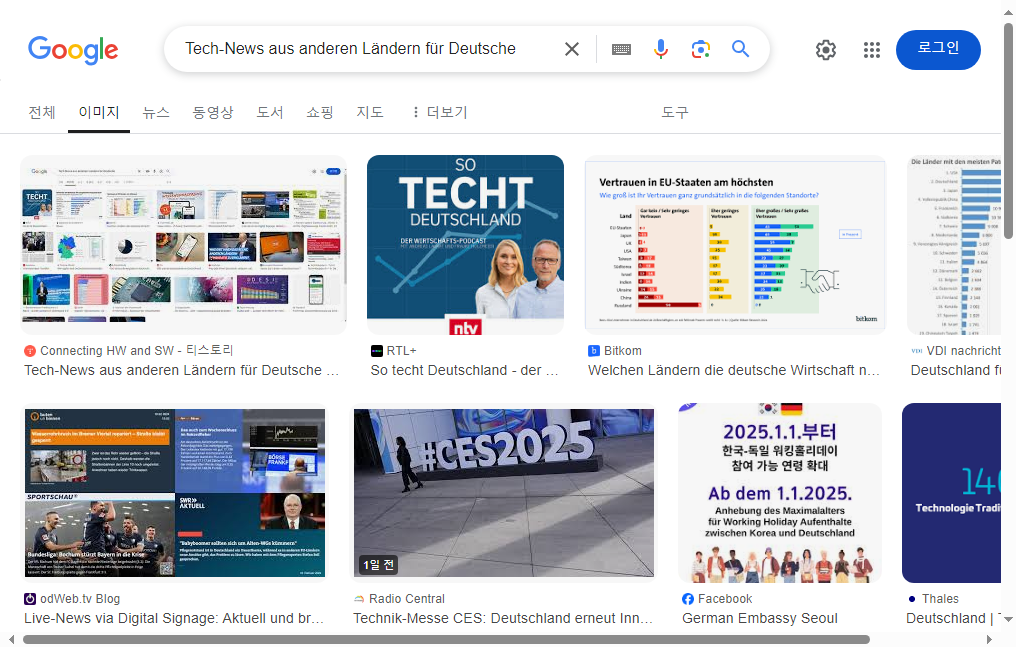Open the So Techt Deutschland podcast image
The height and width of the screenshot is (647, 1016).
tap(465, 245)
